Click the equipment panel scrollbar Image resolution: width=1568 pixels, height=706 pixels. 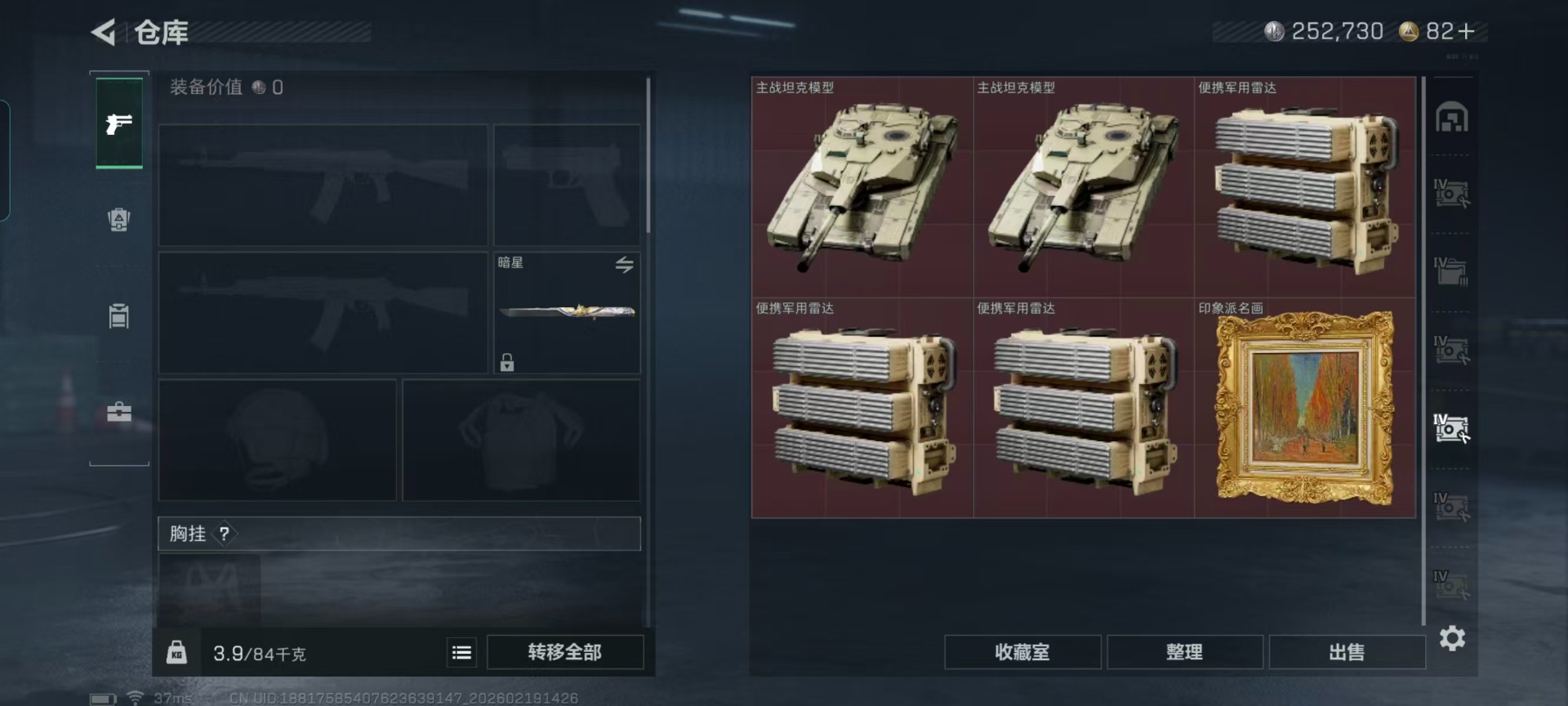pyautogui.click(x=648, y=155)
